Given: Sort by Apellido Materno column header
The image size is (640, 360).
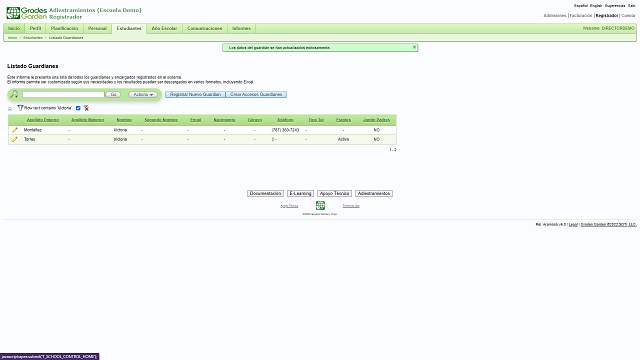Looking at the screenshot, I should tap(87, 120).
